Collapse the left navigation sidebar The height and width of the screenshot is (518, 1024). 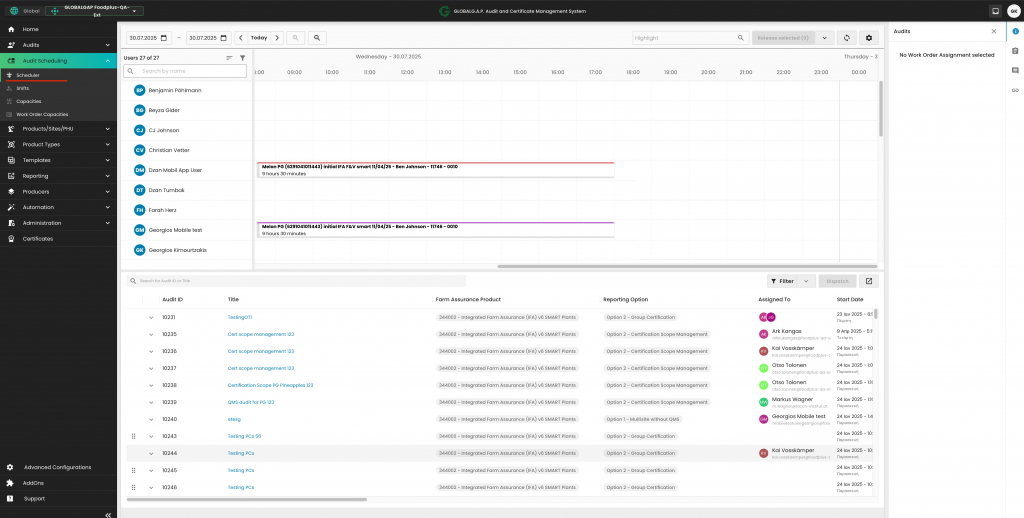(x=108, y=513)
